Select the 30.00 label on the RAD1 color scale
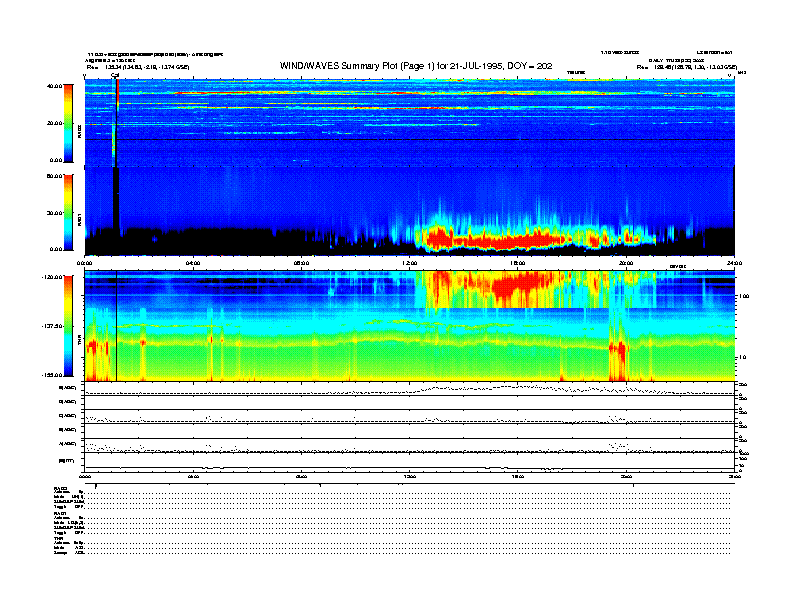Viewport: 792px width, 612px height. [54, 213]
